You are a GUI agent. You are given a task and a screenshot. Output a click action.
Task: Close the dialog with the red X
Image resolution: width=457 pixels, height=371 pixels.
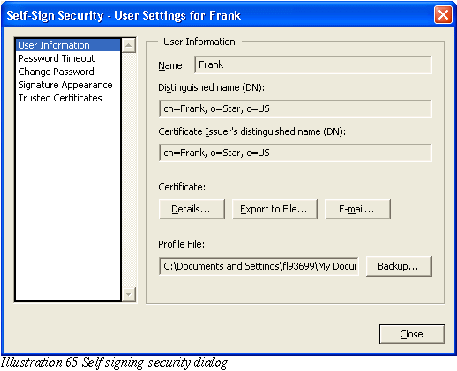[x=443, y=15]
